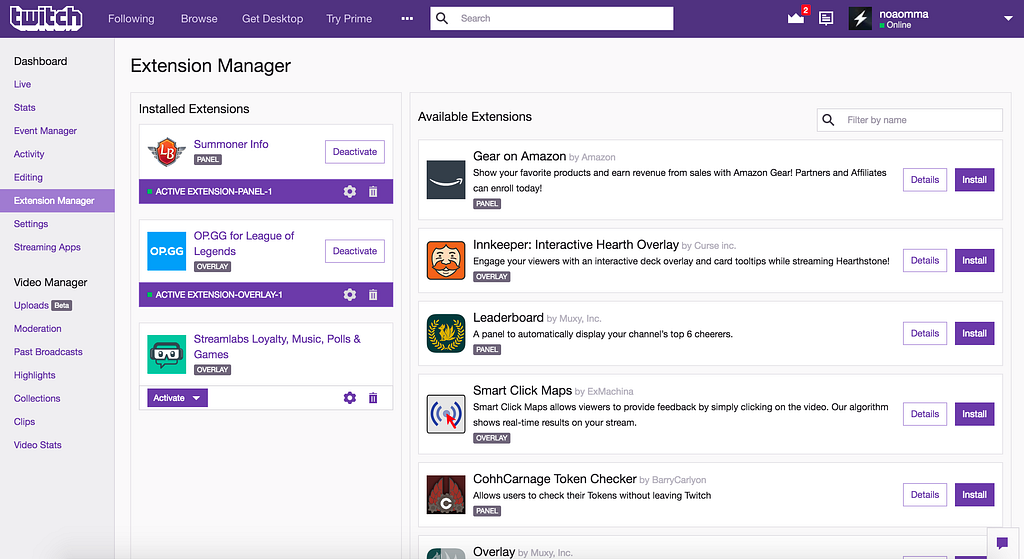The height and width of the screenshot is (559, 1024).
Task: Remove Streamlabs extension with trash icon
Action: [x=373, y=398]
